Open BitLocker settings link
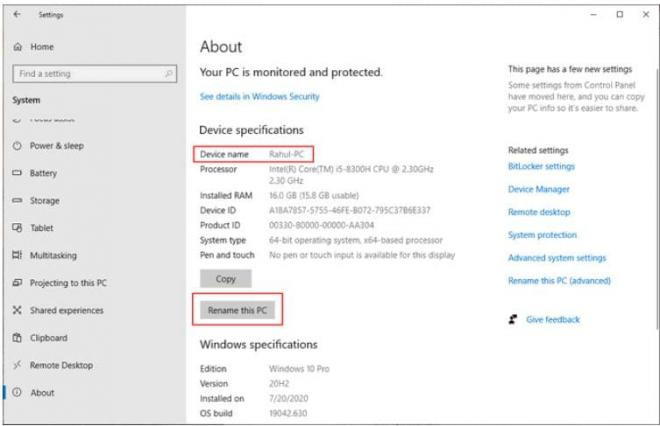 [541, 166]
